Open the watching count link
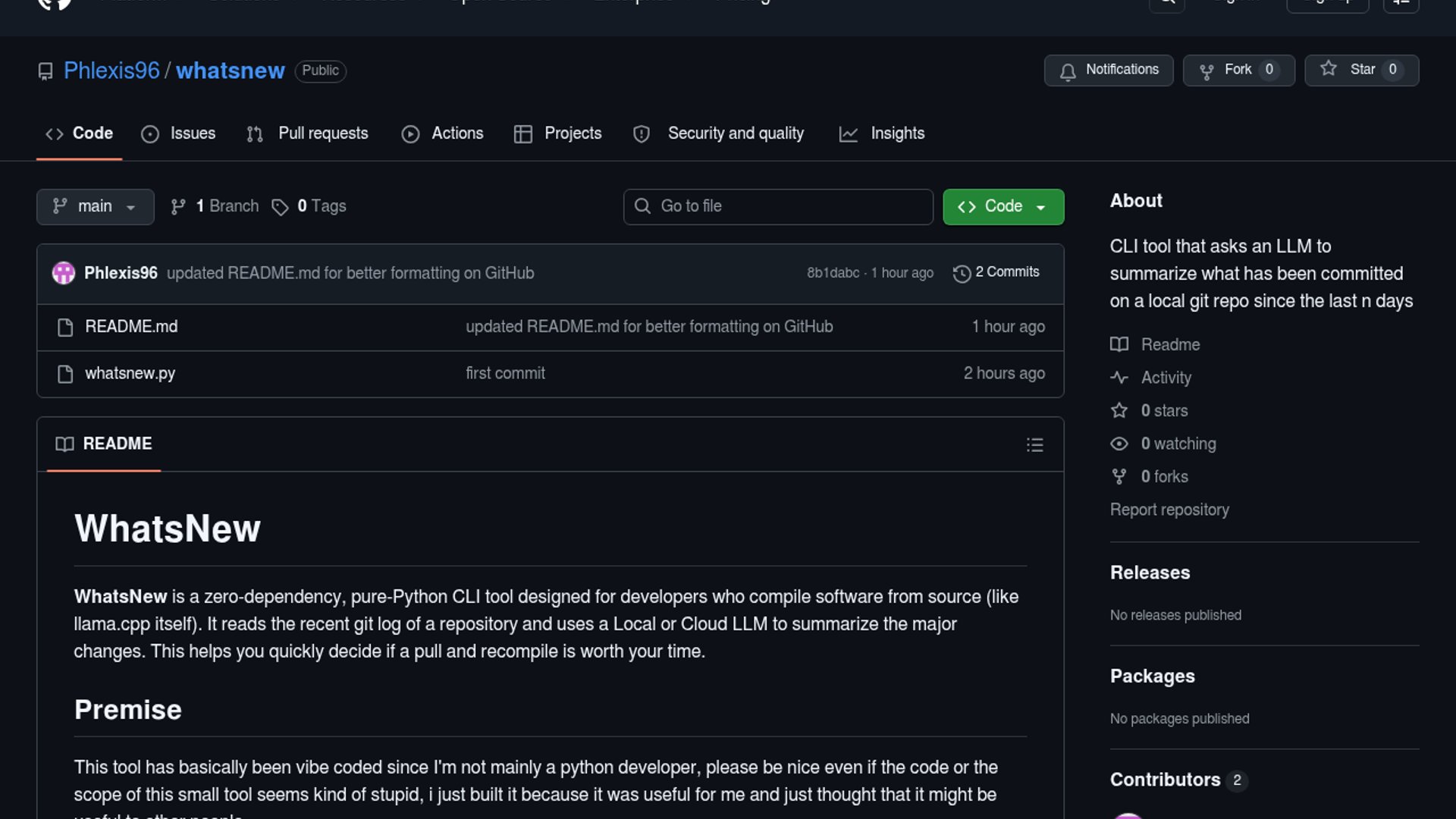1456x819 pixels. coord(1178,444)
